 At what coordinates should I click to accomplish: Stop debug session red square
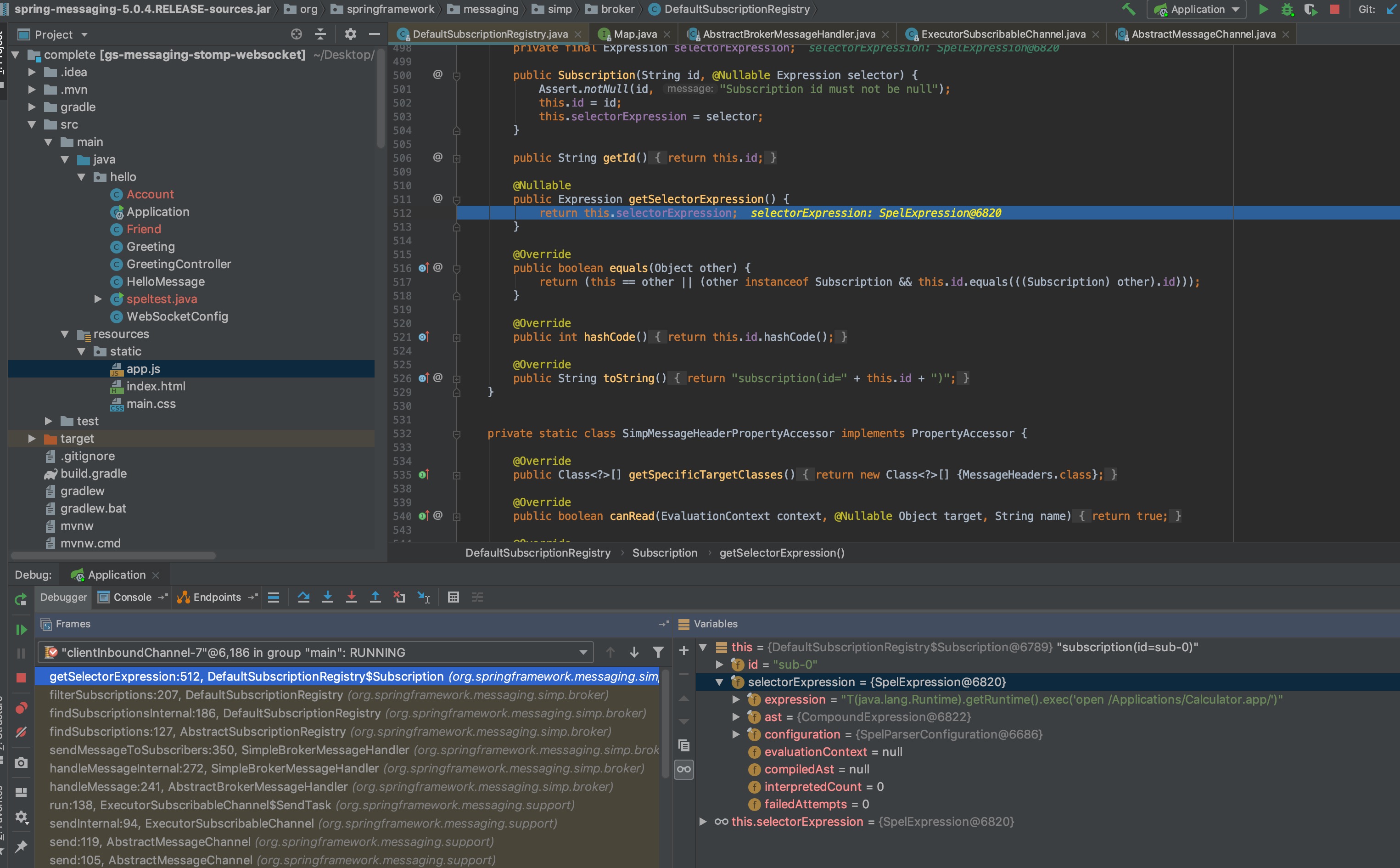coord(21,677)
